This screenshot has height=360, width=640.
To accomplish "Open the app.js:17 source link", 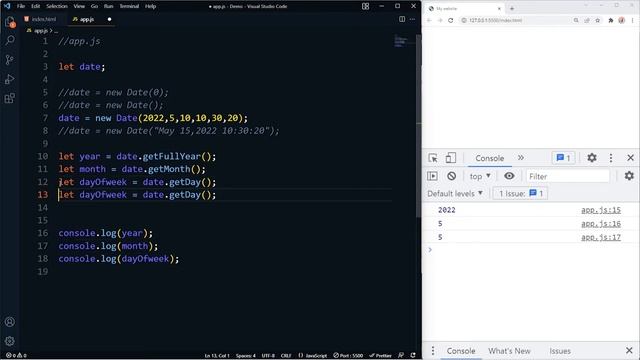I will (601, 237).
